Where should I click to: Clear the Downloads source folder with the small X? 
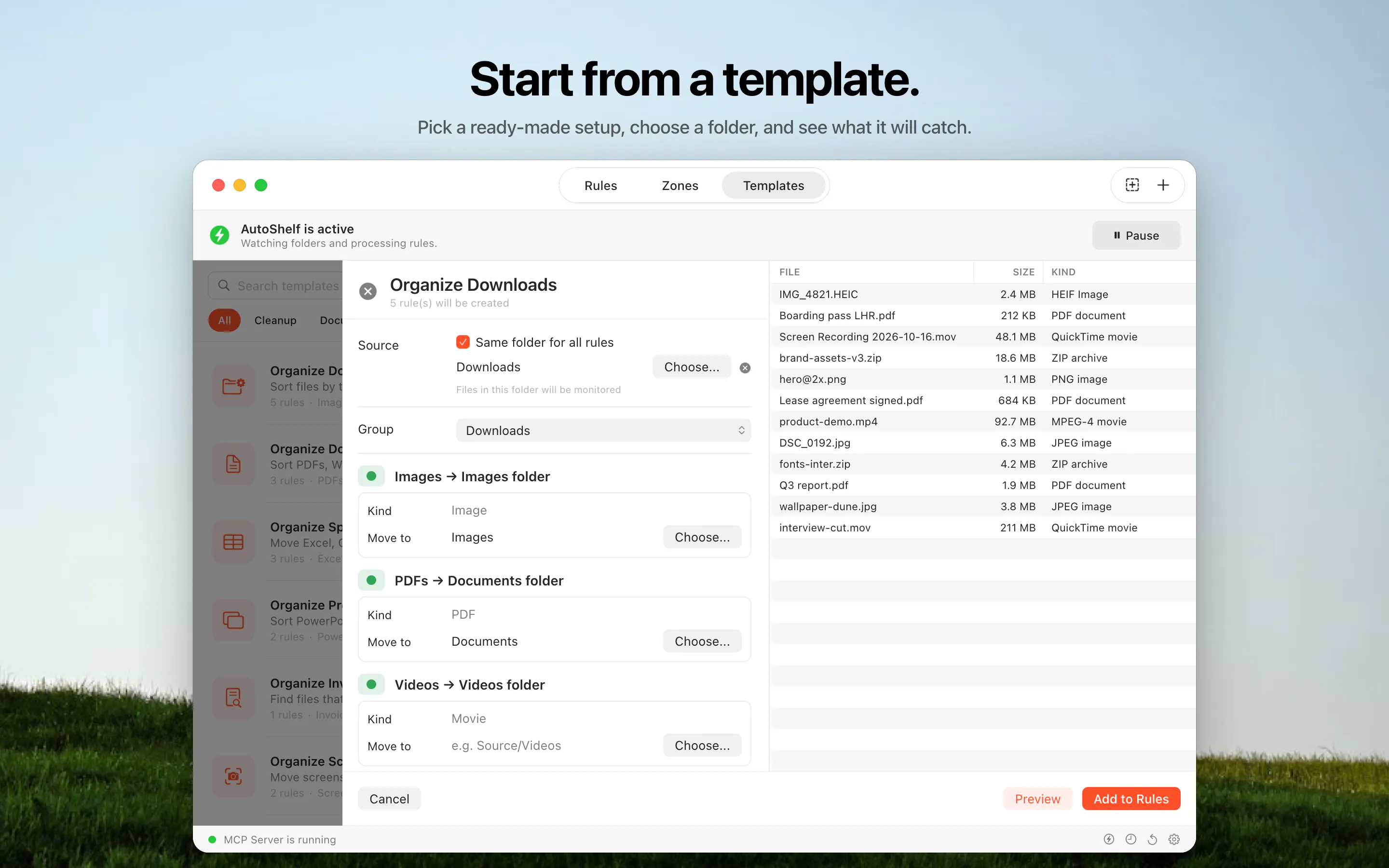(745, 368)
